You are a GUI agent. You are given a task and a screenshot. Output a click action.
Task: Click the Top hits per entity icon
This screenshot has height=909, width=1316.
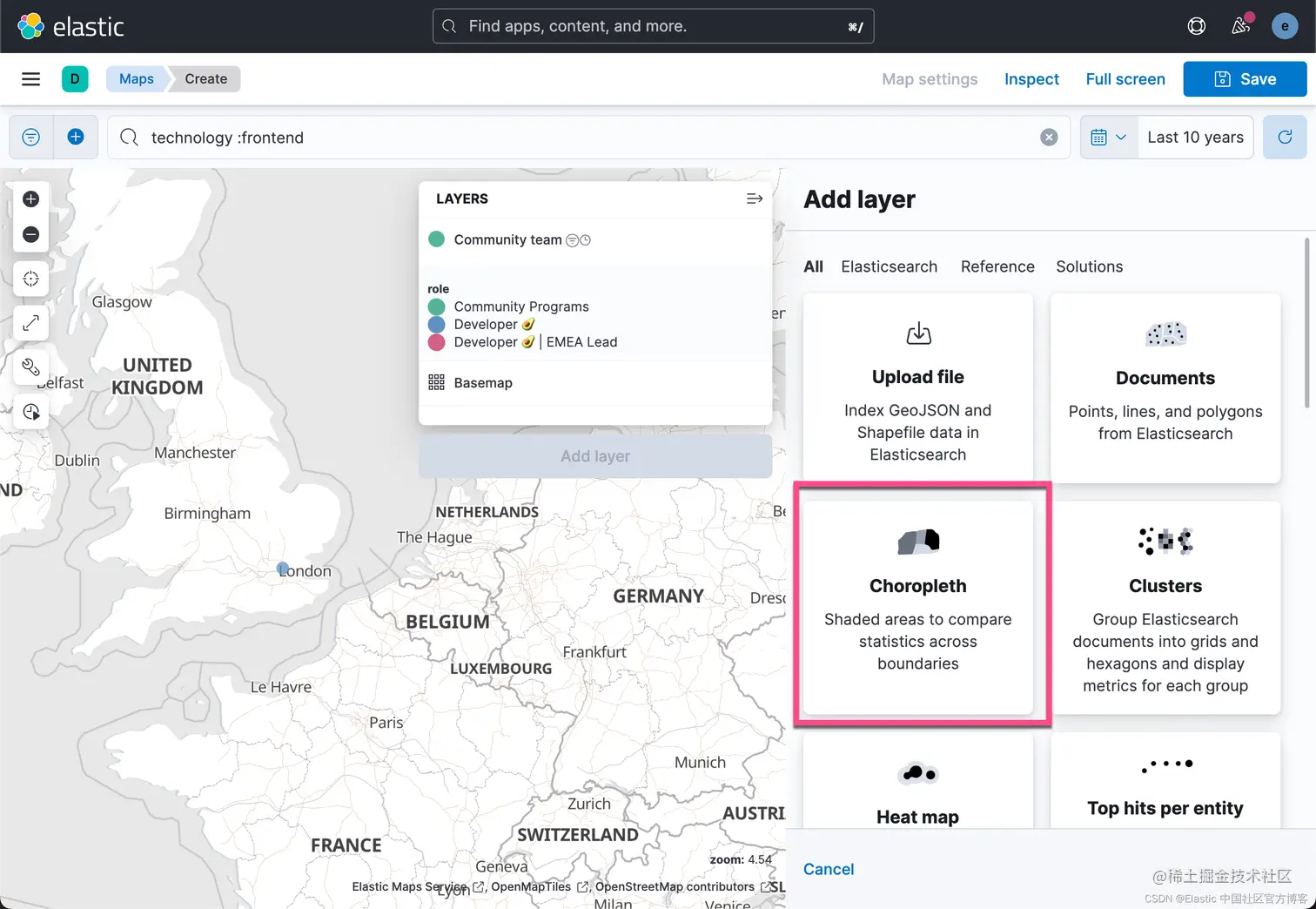coord(1166,765)
